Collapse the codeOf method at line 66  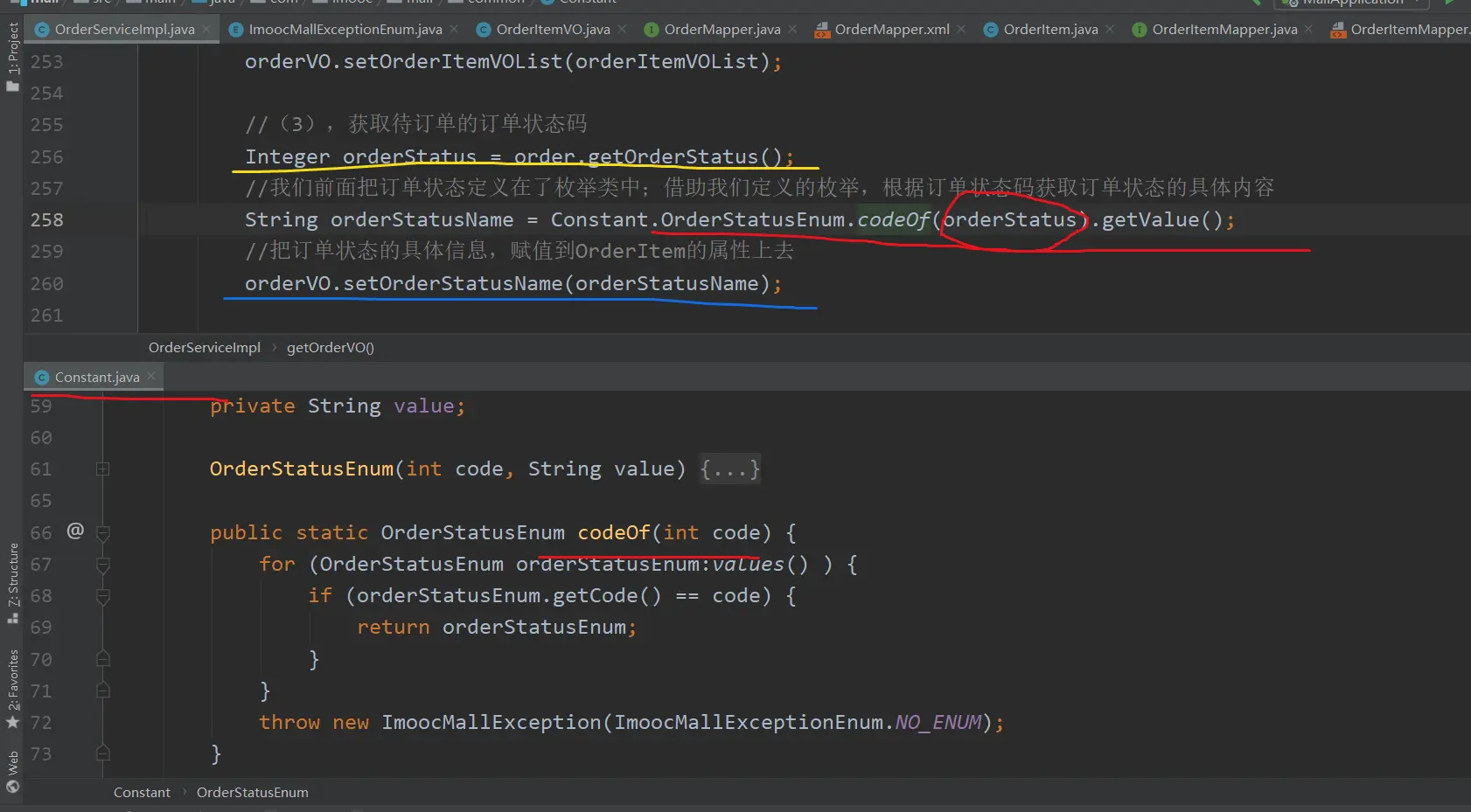pyautogui.click(x=102, y=532)
